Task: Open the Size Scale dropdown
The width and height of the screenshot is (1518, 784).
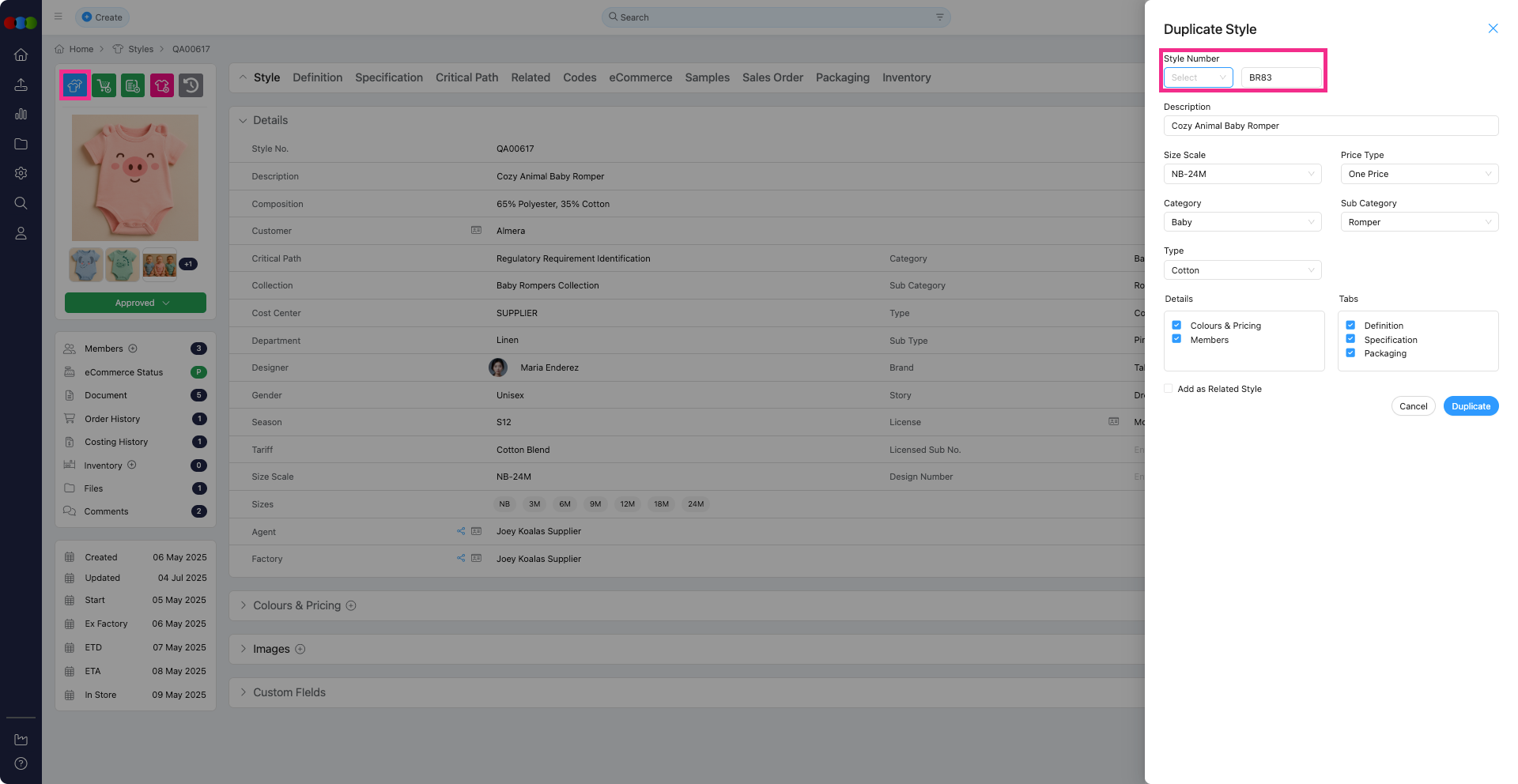Action: pyautogui.click(x=1242, y=174)
